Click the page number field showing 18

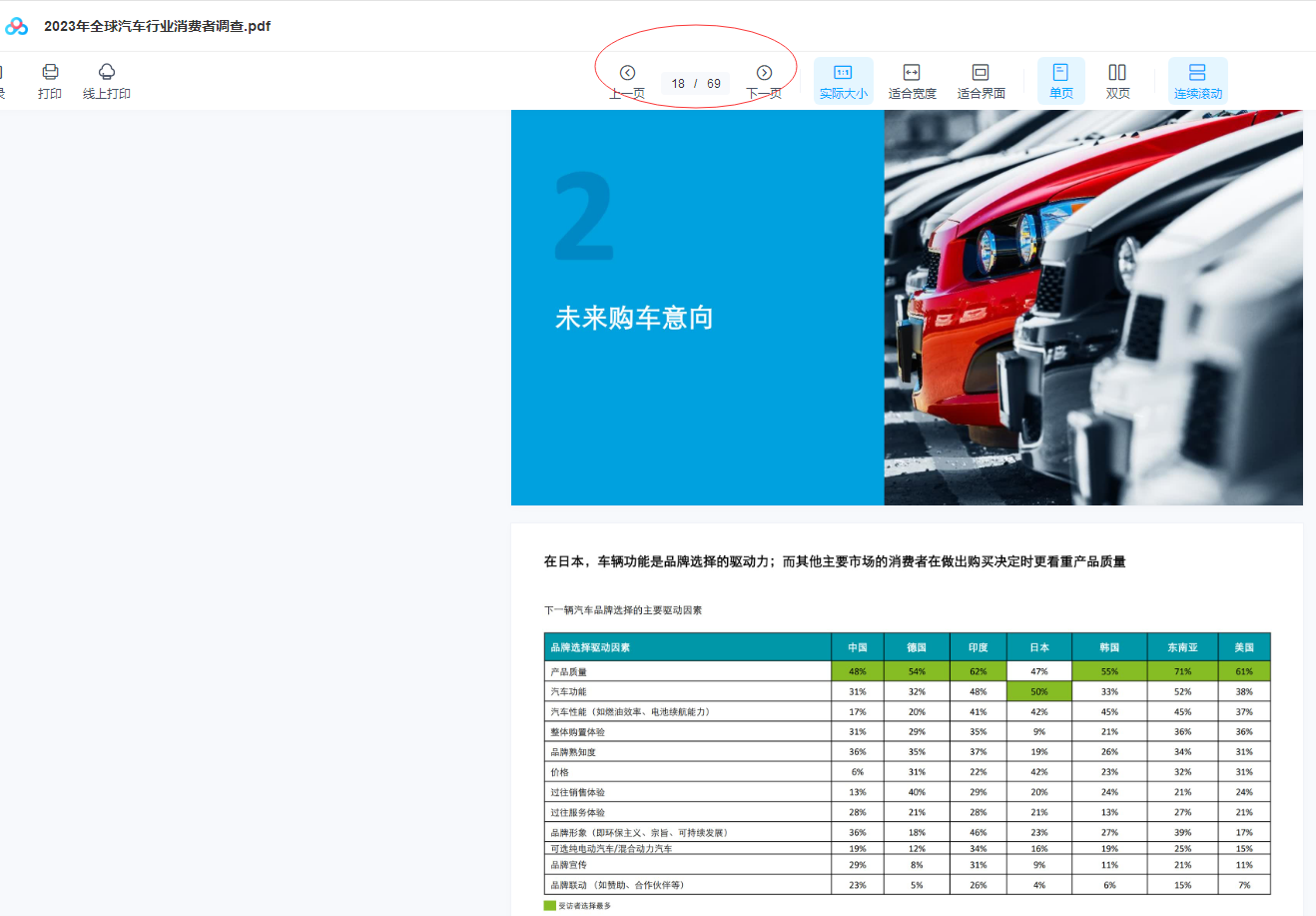coord(679,84)
